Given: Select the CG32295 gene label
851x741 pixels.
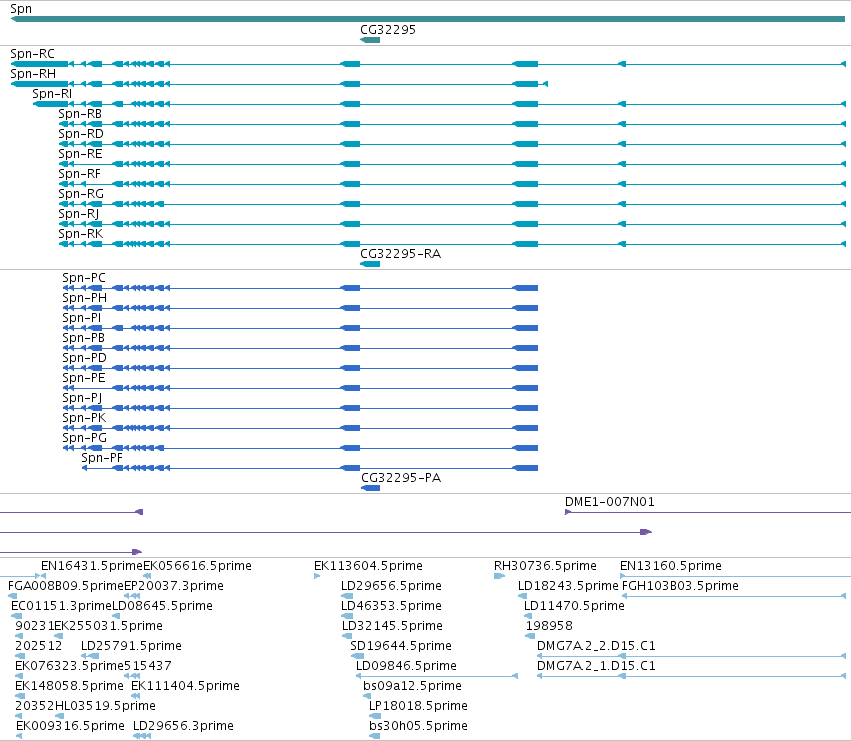Looking at the screenshot, I should [388, 29].
